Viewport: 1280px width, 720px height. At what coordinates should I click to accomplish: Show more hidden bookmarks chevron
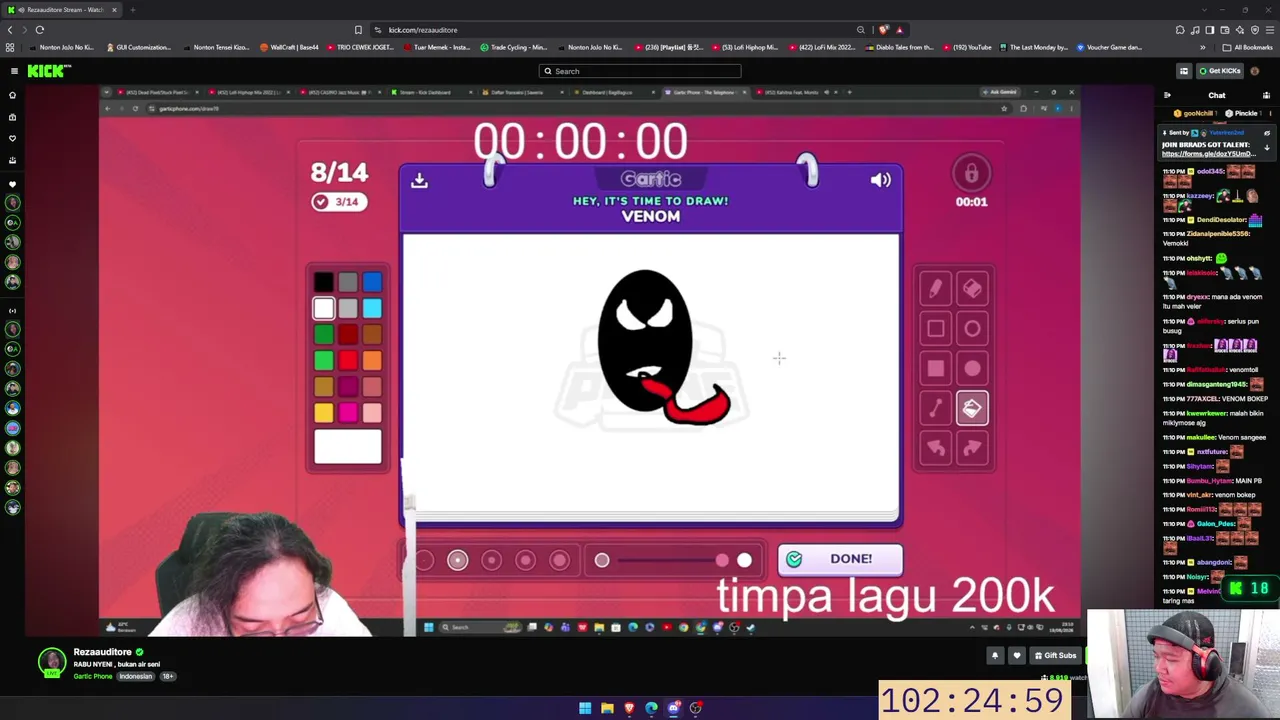[x=1203, y=47]
